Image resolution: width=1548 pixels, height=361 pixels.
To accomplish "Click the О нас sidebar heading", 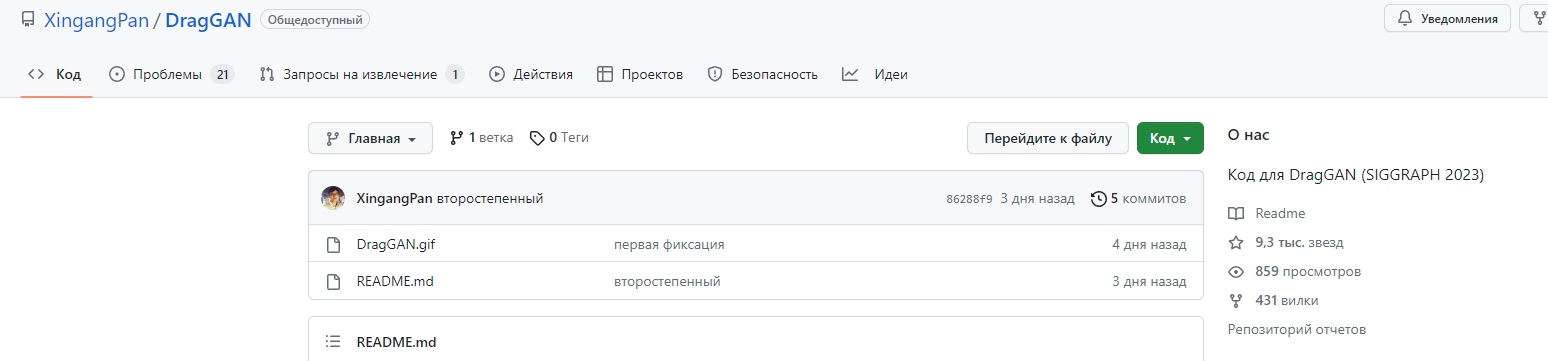I will pyautogui.click(x=1248, y=135).
